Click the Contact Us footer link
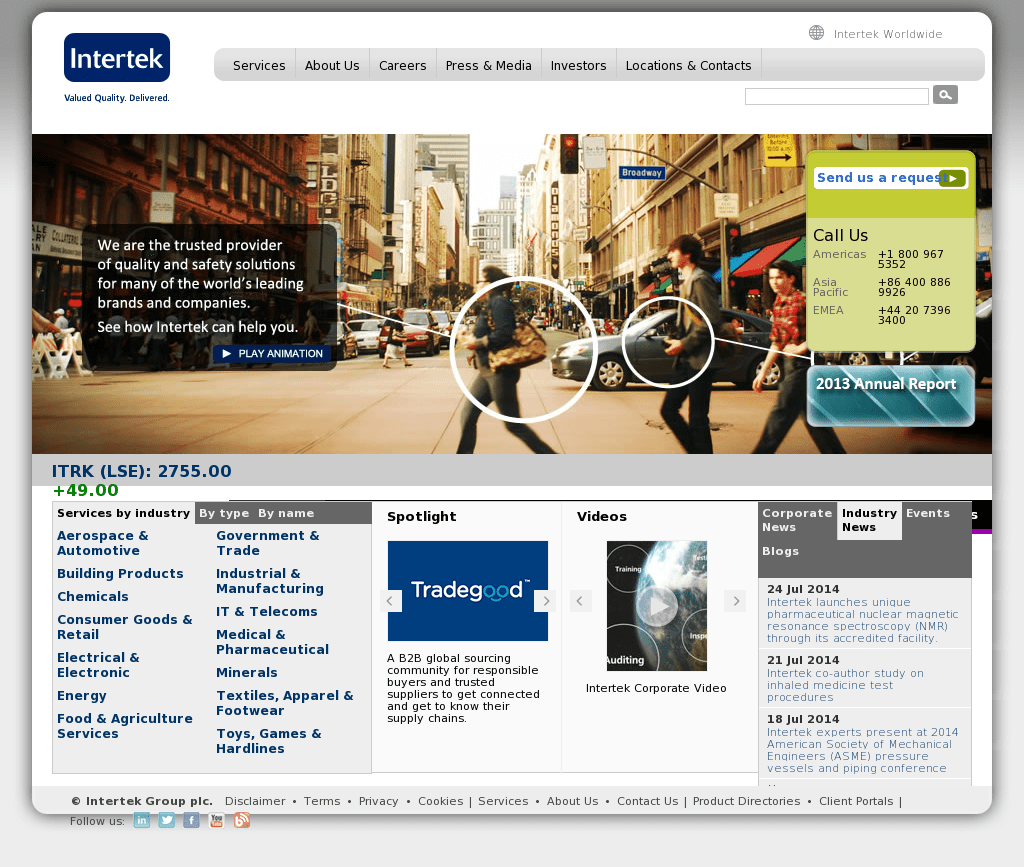 click(x=647, y=801)
